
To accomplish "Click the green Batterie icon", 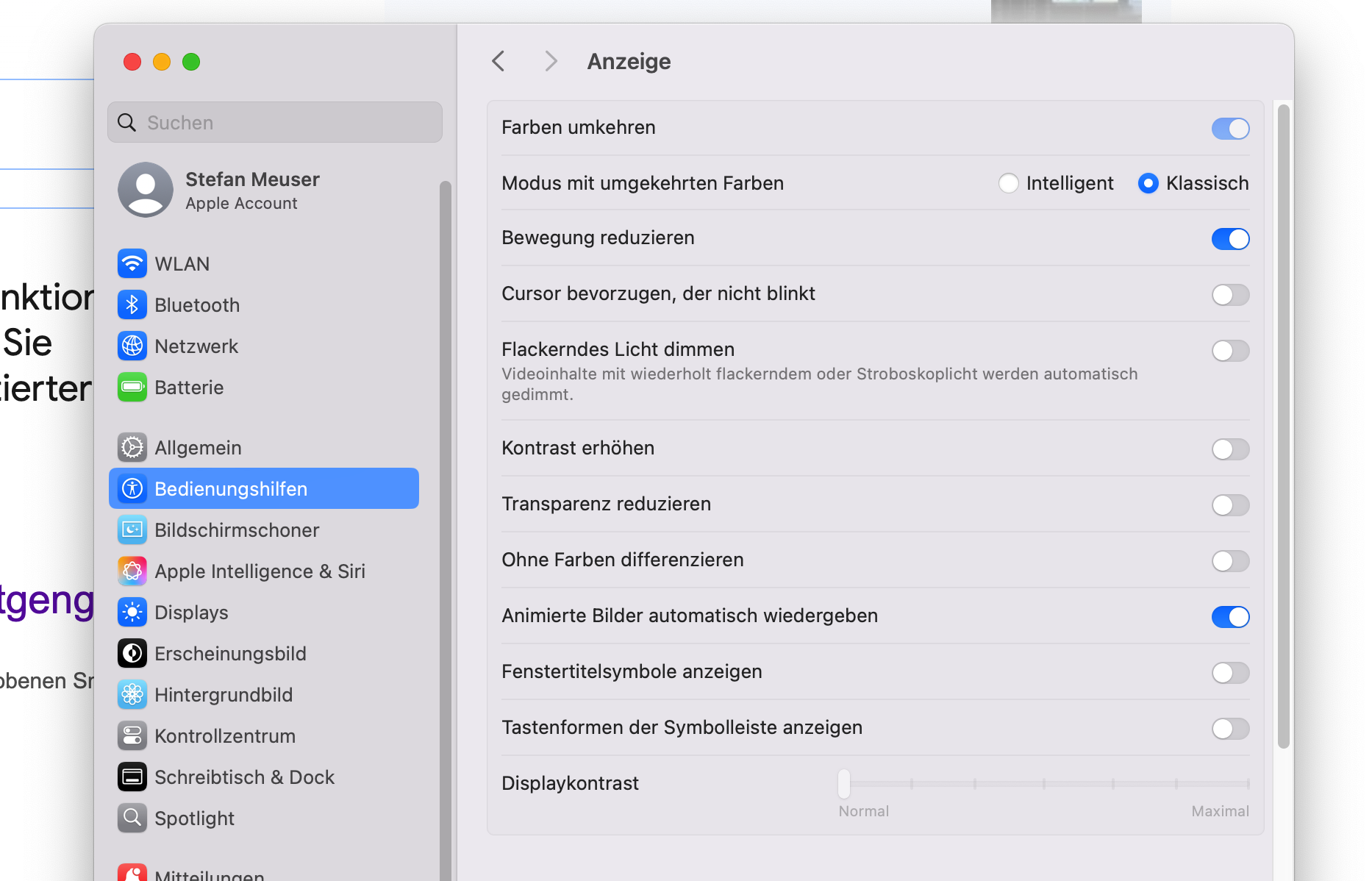I will 132,387.
